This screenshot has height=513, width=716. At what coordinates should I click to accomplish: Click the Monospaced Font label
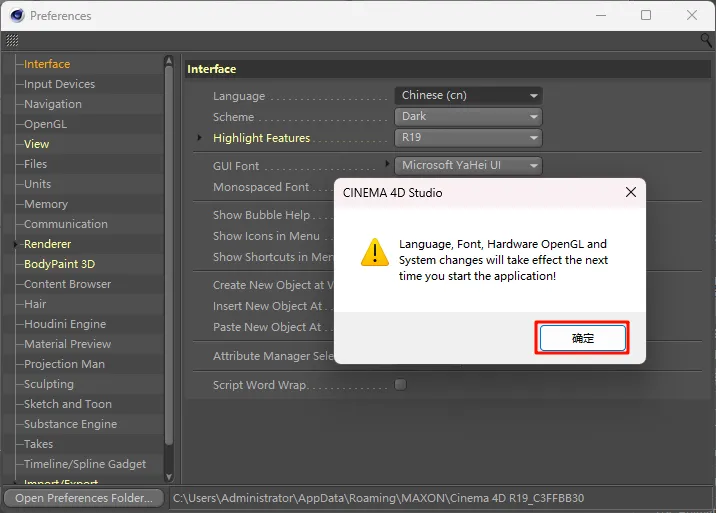pyautogui.click(x=261, y=187)
